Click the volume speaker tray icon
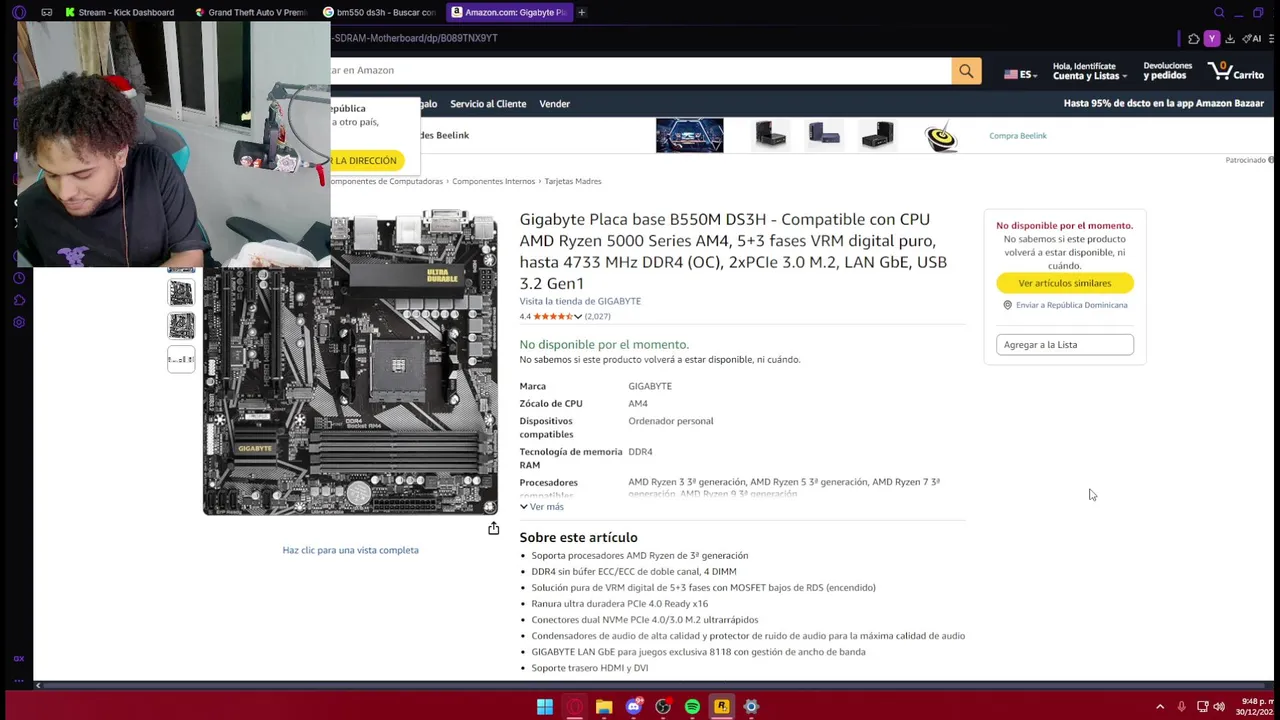 coord(1219,707)
